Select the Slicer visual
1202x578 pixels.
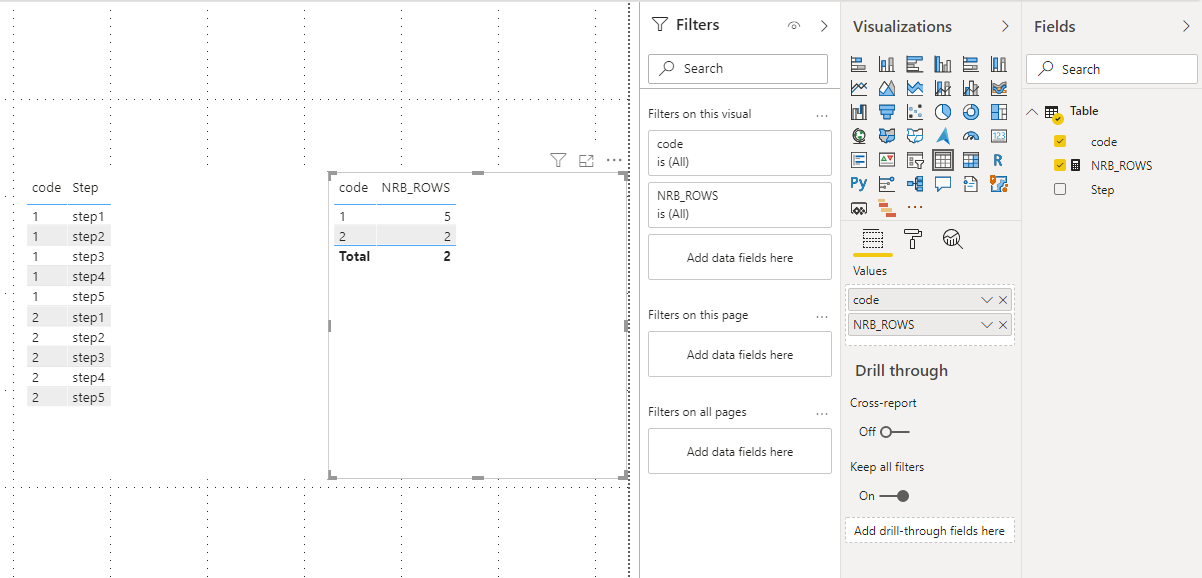point(915,160)
